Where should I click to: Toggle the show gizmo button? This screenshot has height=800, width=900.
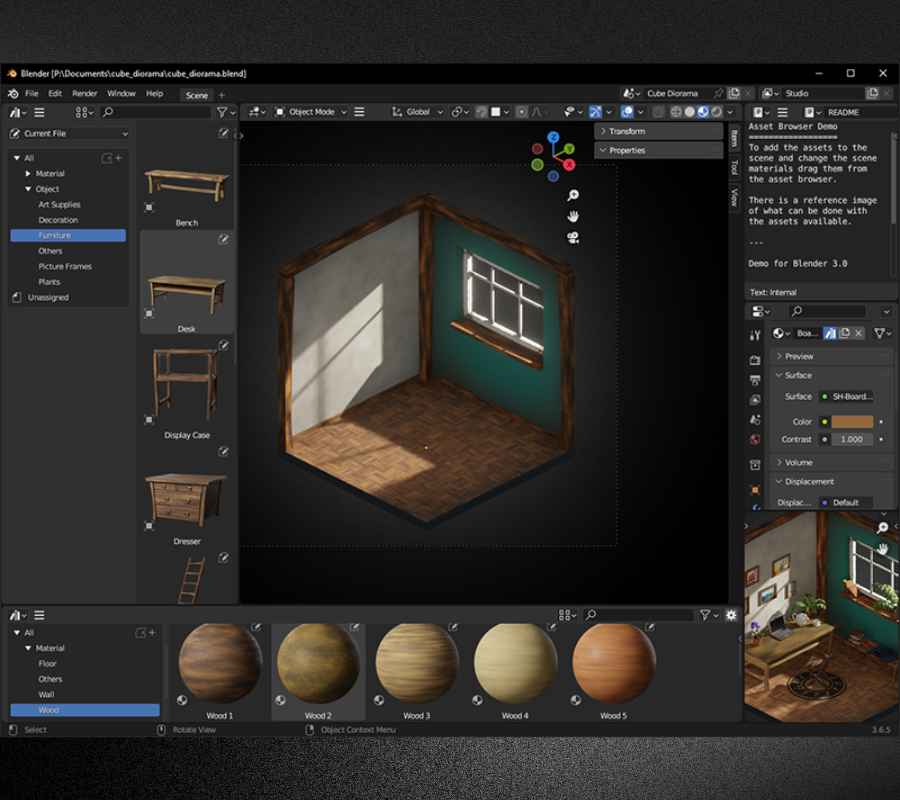[595, 112]
